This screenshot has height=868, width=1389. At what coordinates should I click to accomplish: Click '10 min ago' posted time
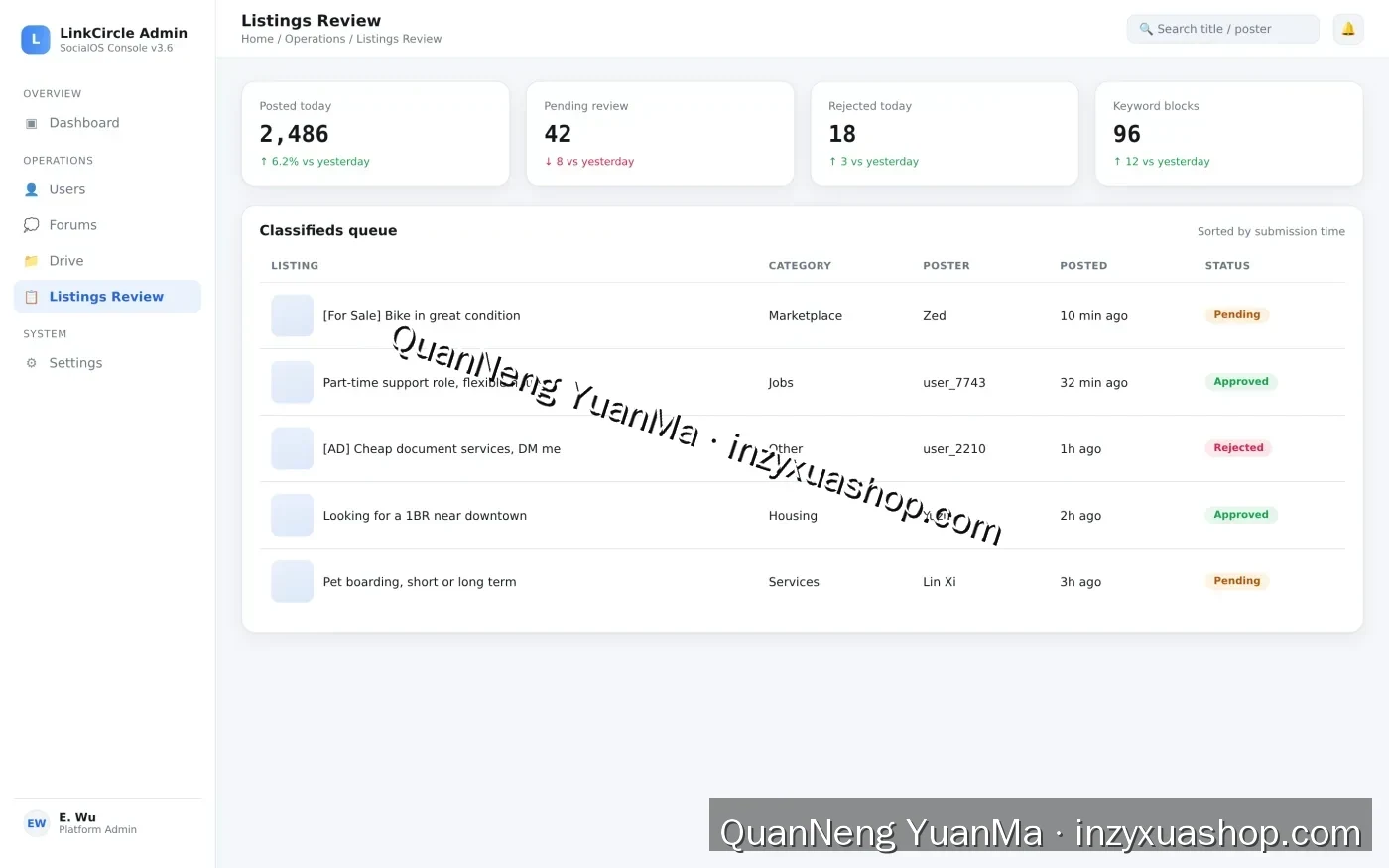tap(1093, 315)
